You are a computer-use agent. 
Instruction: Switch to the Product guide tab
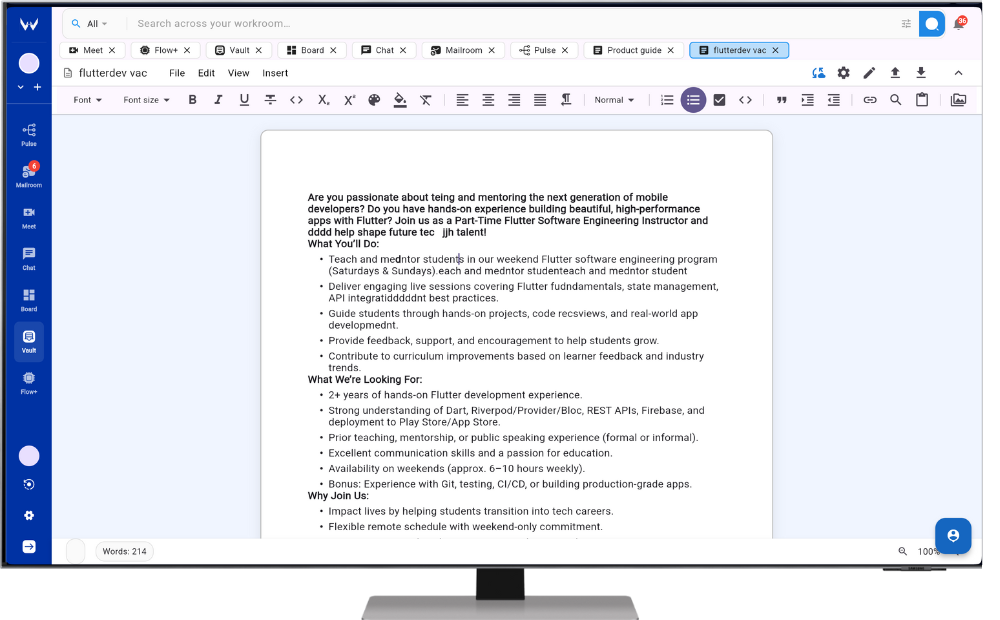click(x=634, y=50)
